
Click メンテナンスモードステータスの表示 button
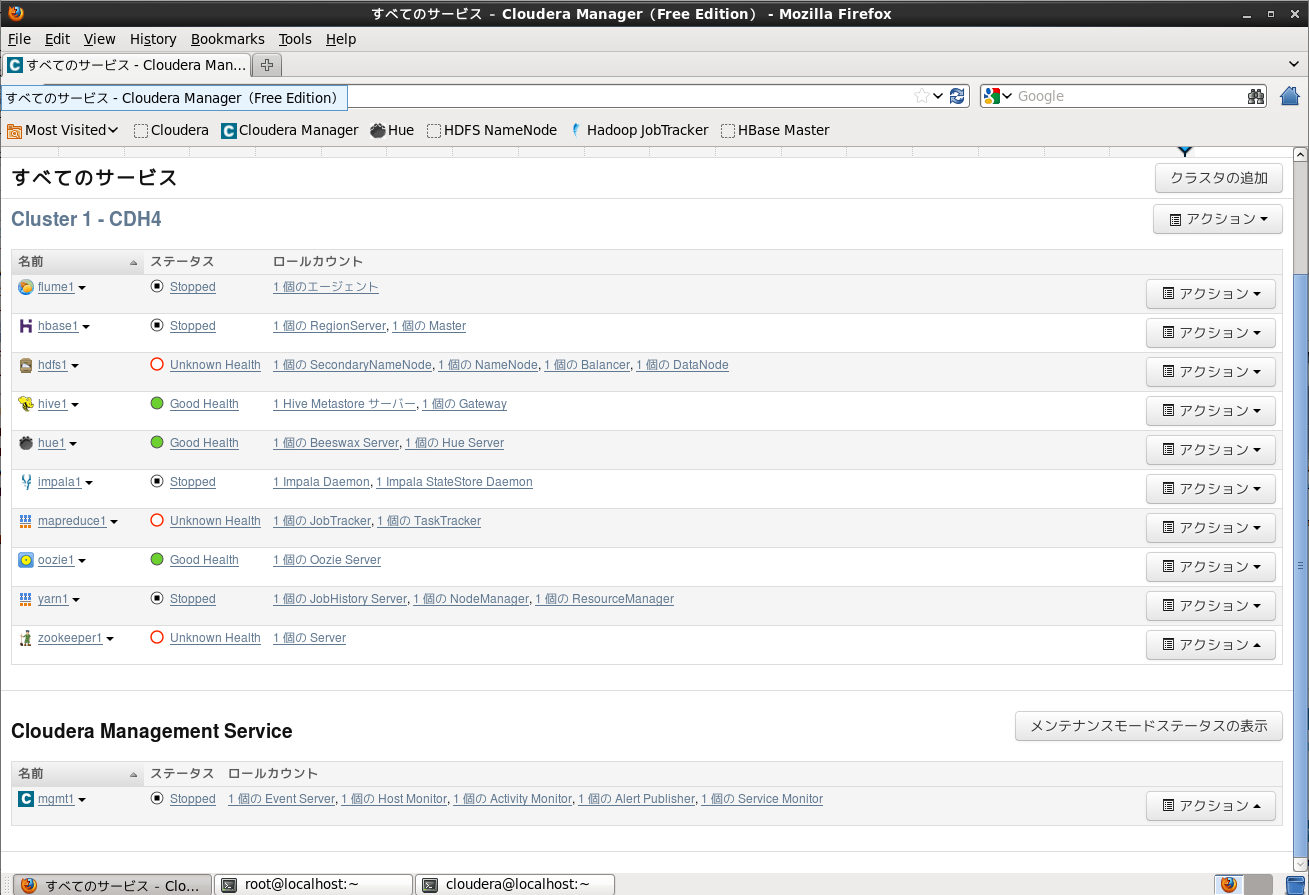point(1149,726)
